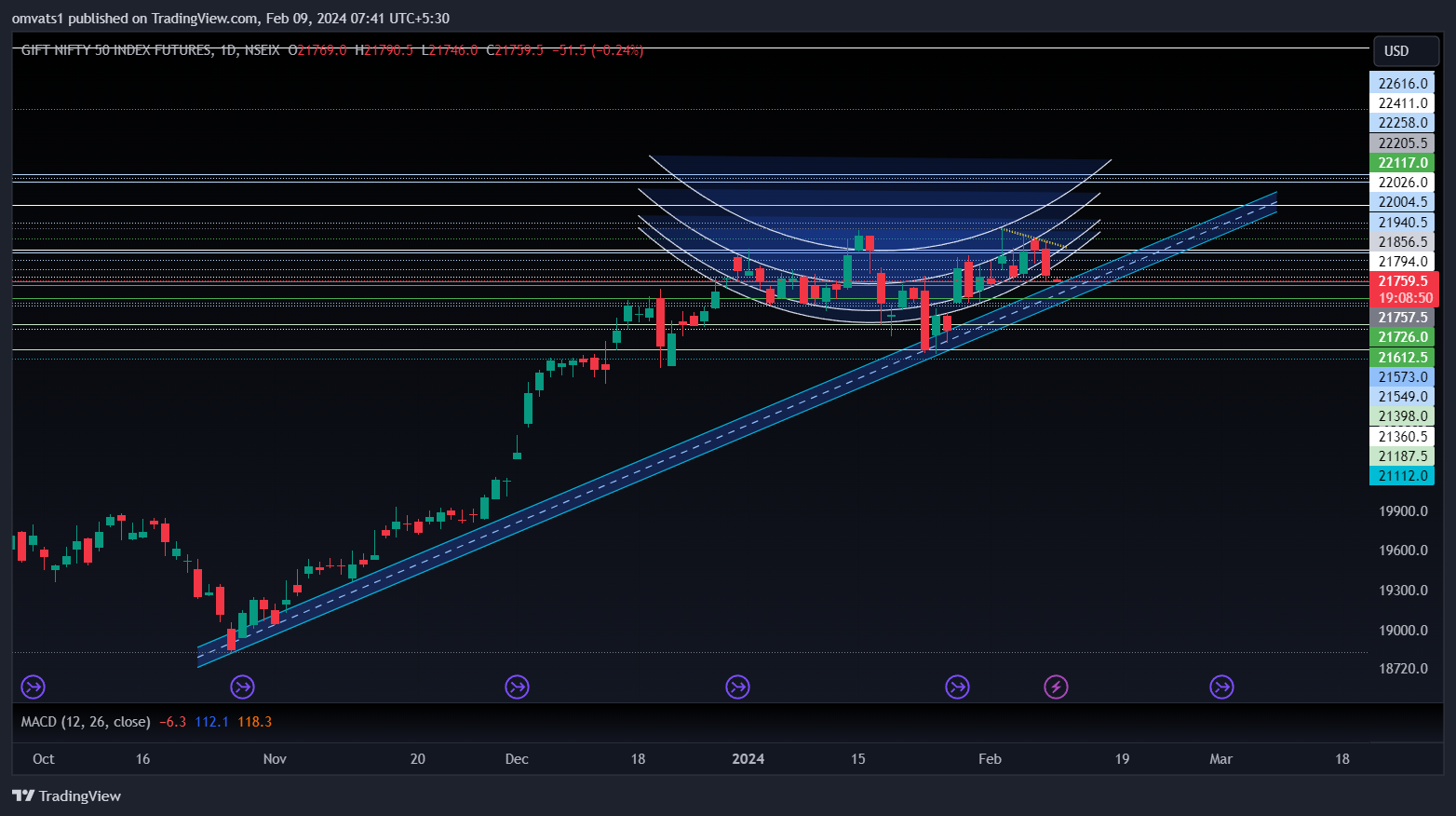
Task: Click the 21794.0 price label
Action: coord(1402,262)
